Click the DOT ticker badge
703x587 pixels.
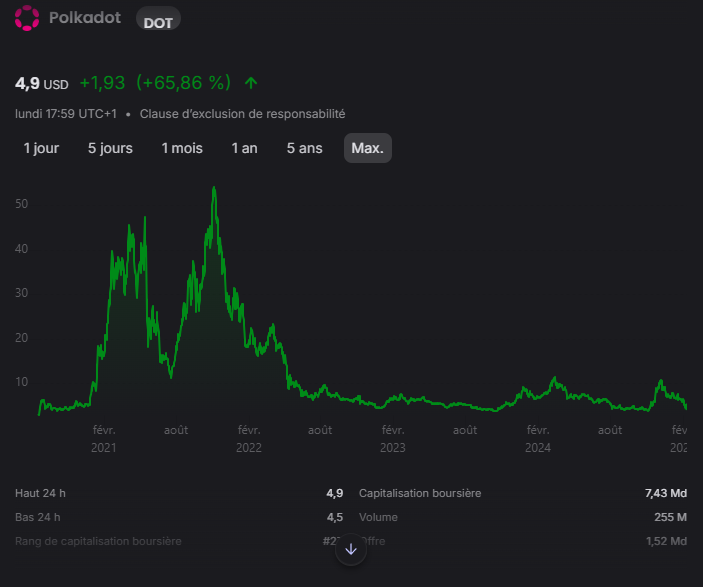(158, 19)
